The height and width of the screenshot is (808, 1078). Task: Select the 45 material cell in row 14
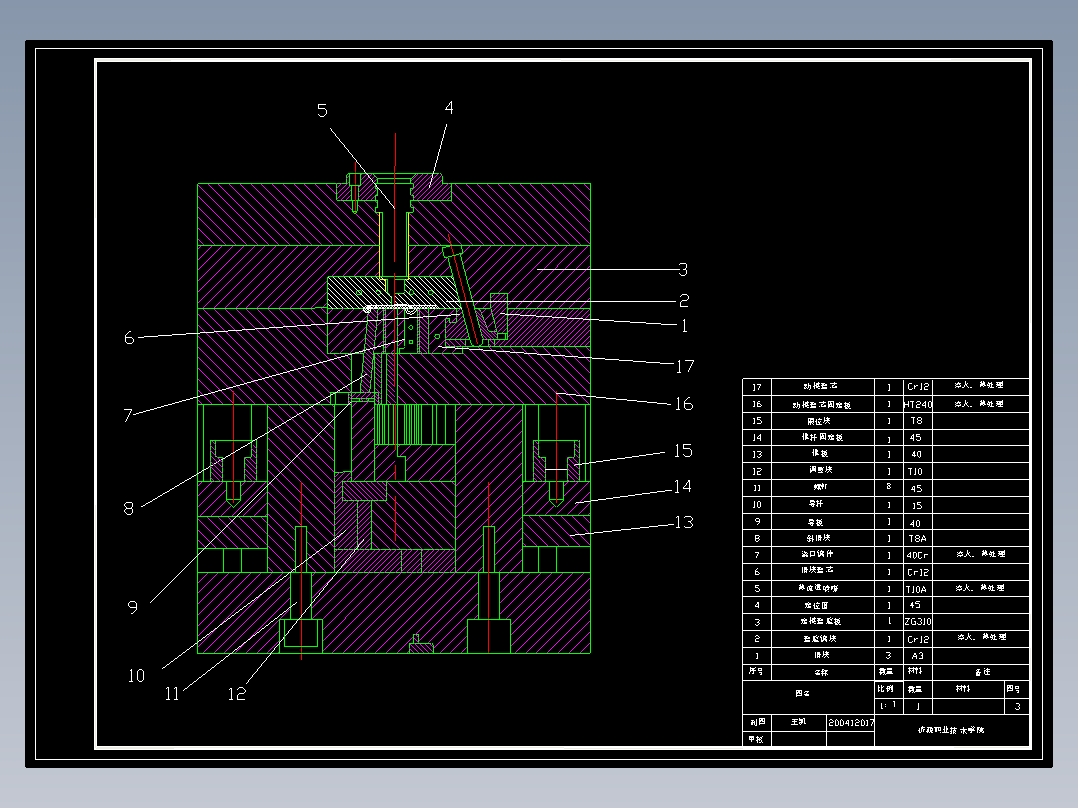[x=918, y=438]
